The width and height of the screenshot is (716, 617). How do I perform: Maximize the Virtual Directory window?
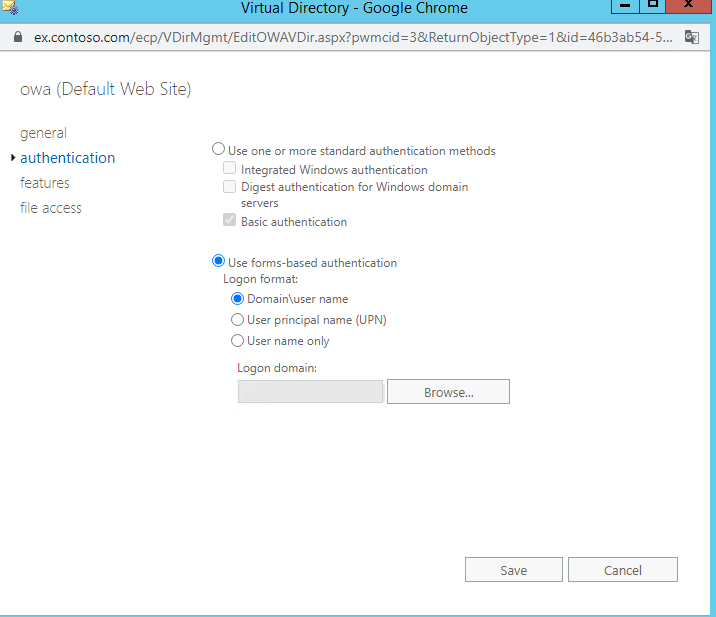[653, 6]
